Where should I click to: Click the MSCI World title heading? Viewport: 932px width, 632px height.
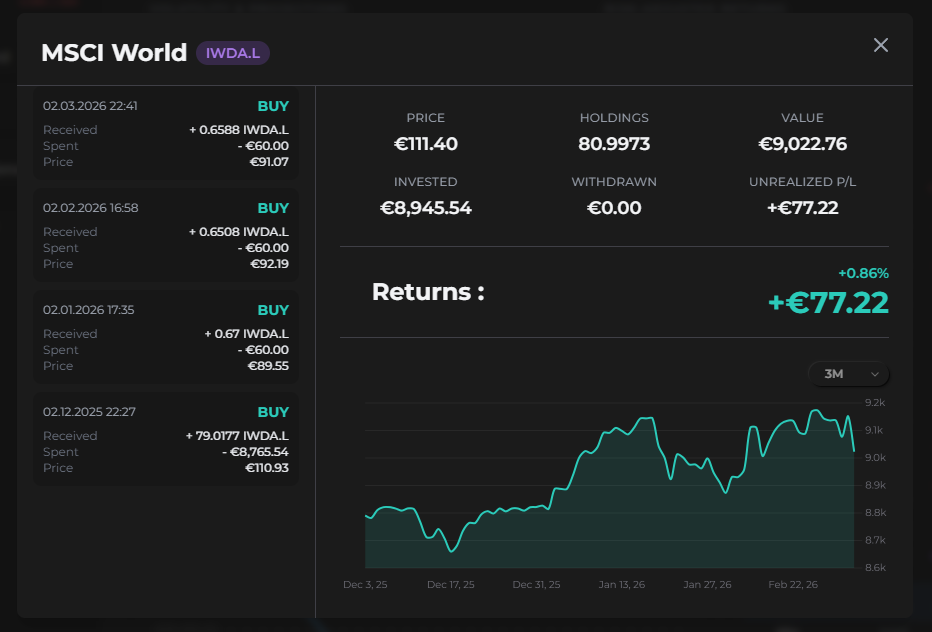[x=114, y=52]
